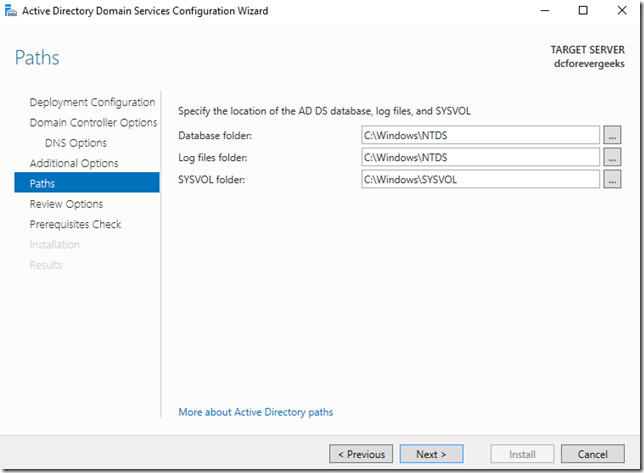Click the SYSVOL folder path field
The height and width of the screenshot is (473, 644).
(x=480, y=179)
